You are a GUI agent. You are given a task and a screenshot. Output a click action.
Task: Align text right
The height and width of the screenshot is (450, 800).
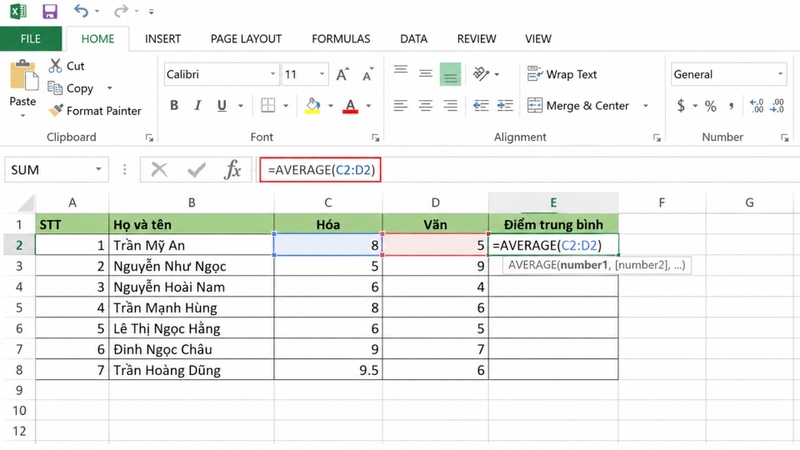(450, 106)
